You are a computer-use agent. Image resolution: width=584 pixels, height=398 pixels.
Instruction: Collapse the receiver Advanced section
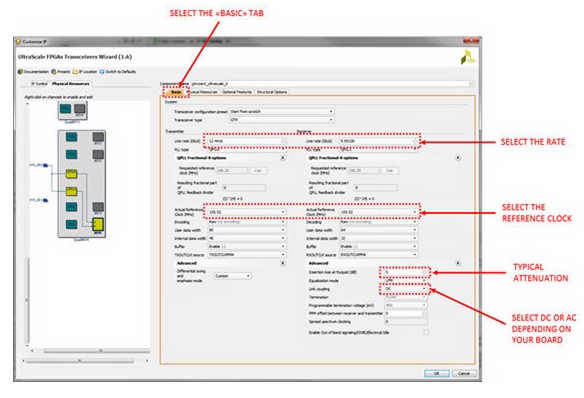point(458,263)
